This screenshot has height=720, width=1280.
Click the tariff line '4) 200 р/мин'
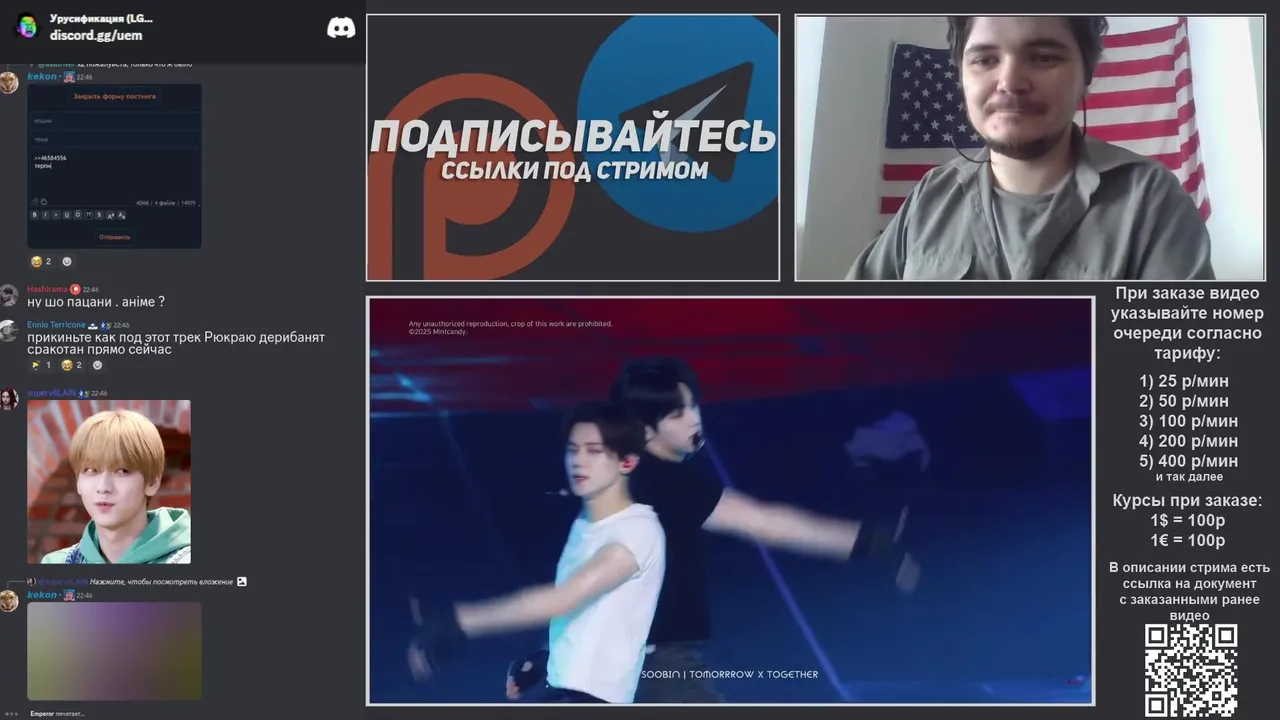coord(1188,441)
